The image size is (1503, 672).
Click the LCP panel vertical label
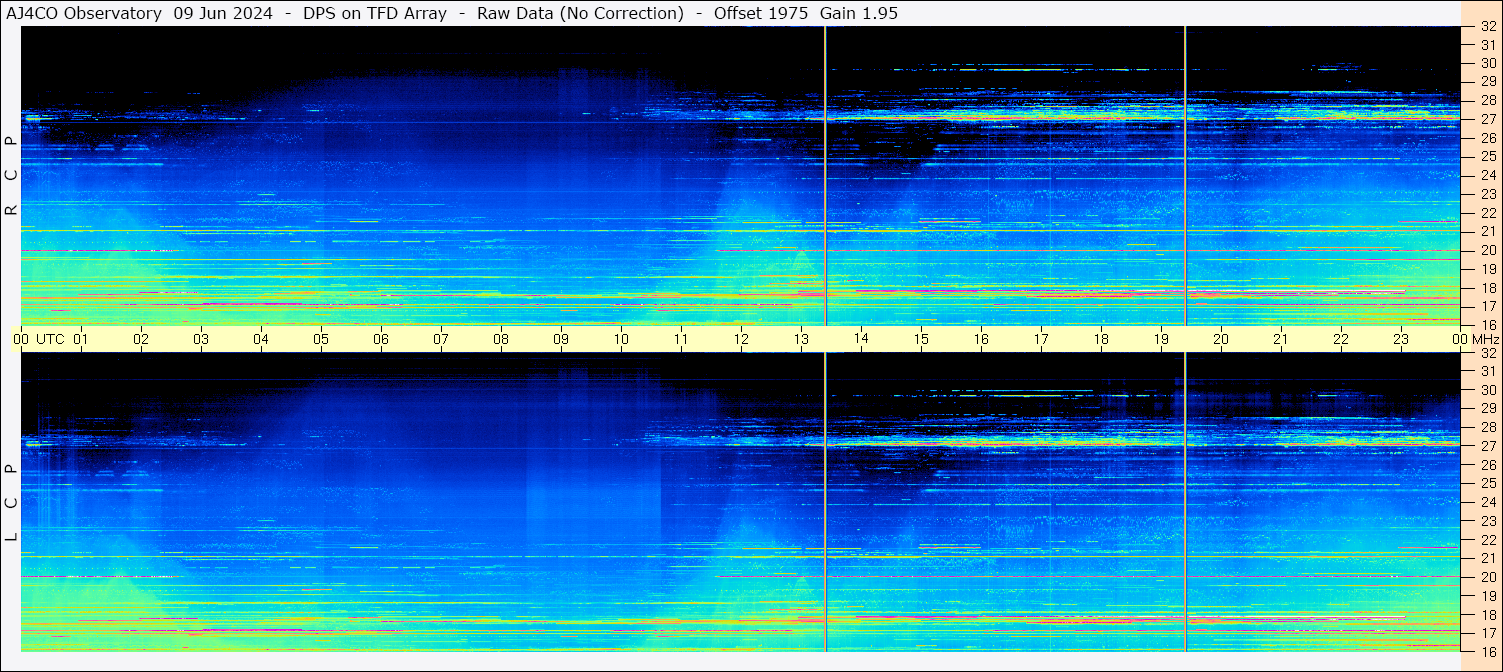(11, 502)
